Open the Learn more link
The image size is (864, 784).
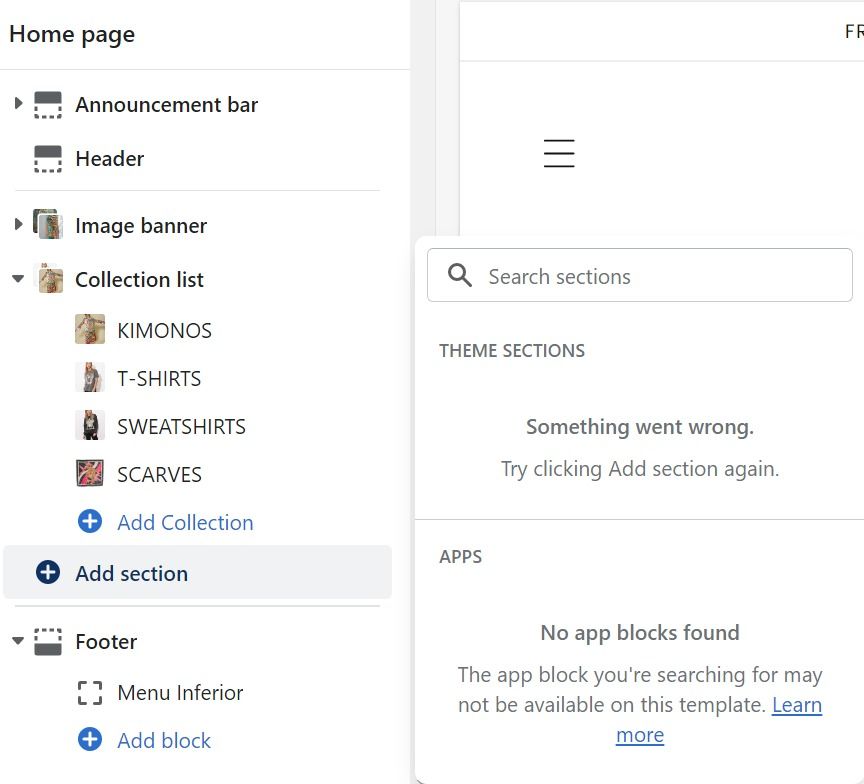[796, 705]
